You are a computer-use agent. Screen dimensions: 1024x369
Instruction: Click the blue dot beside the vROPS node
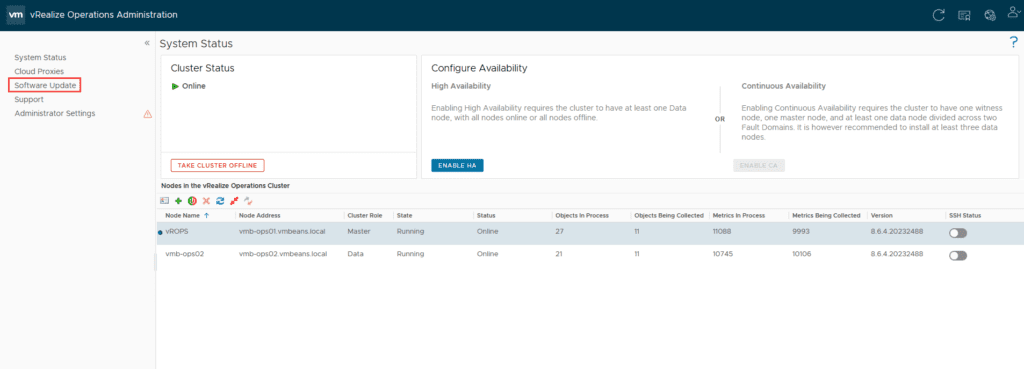(x=160, y=233)
